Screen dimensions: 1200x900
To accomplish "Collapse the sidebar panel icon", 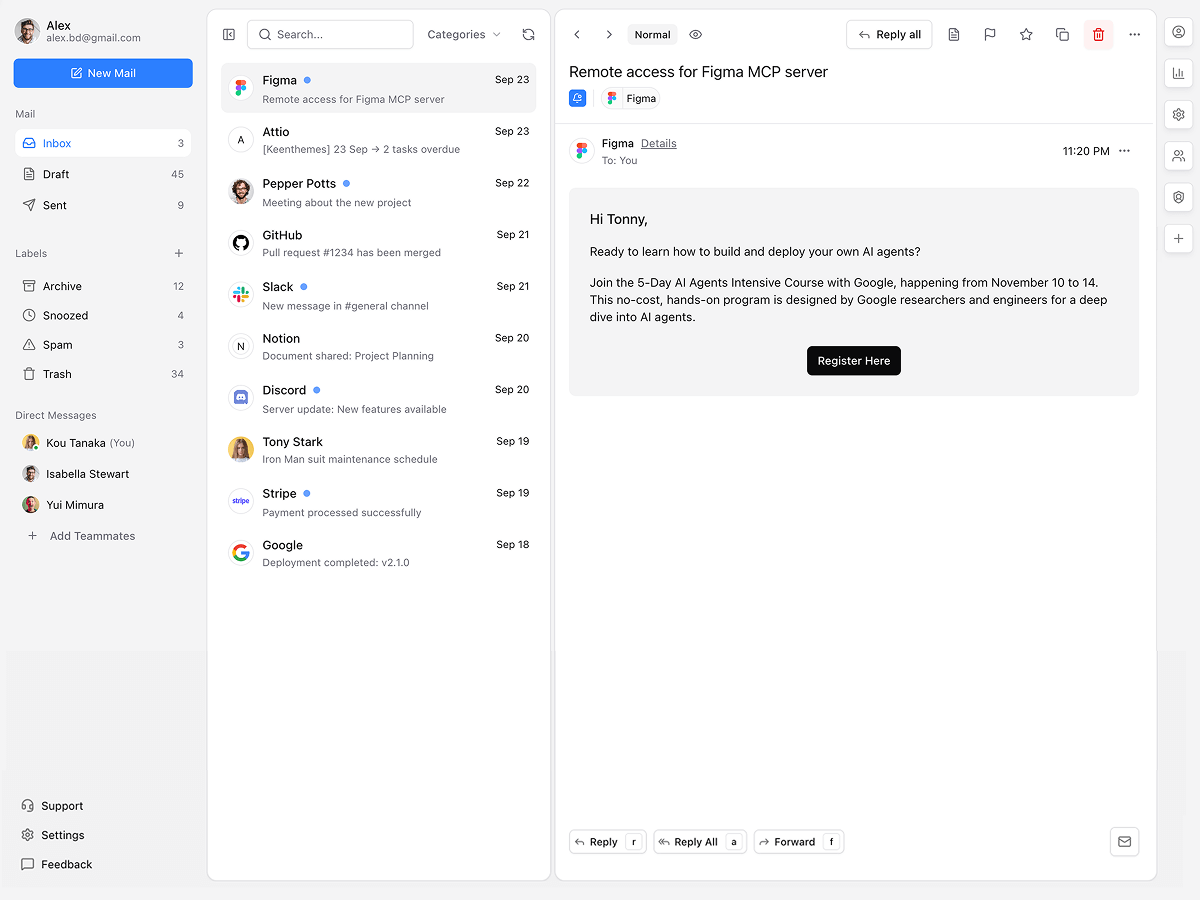I will pyautogui.click(x=229, y=35).
